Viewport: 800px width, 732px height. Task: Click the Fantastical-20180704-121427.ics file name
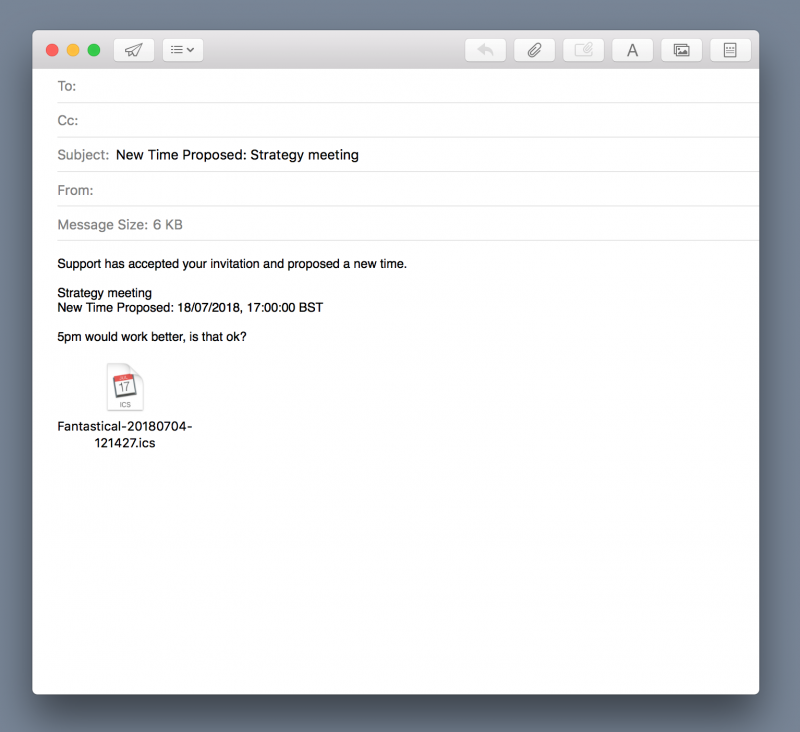tap(125, 435)
